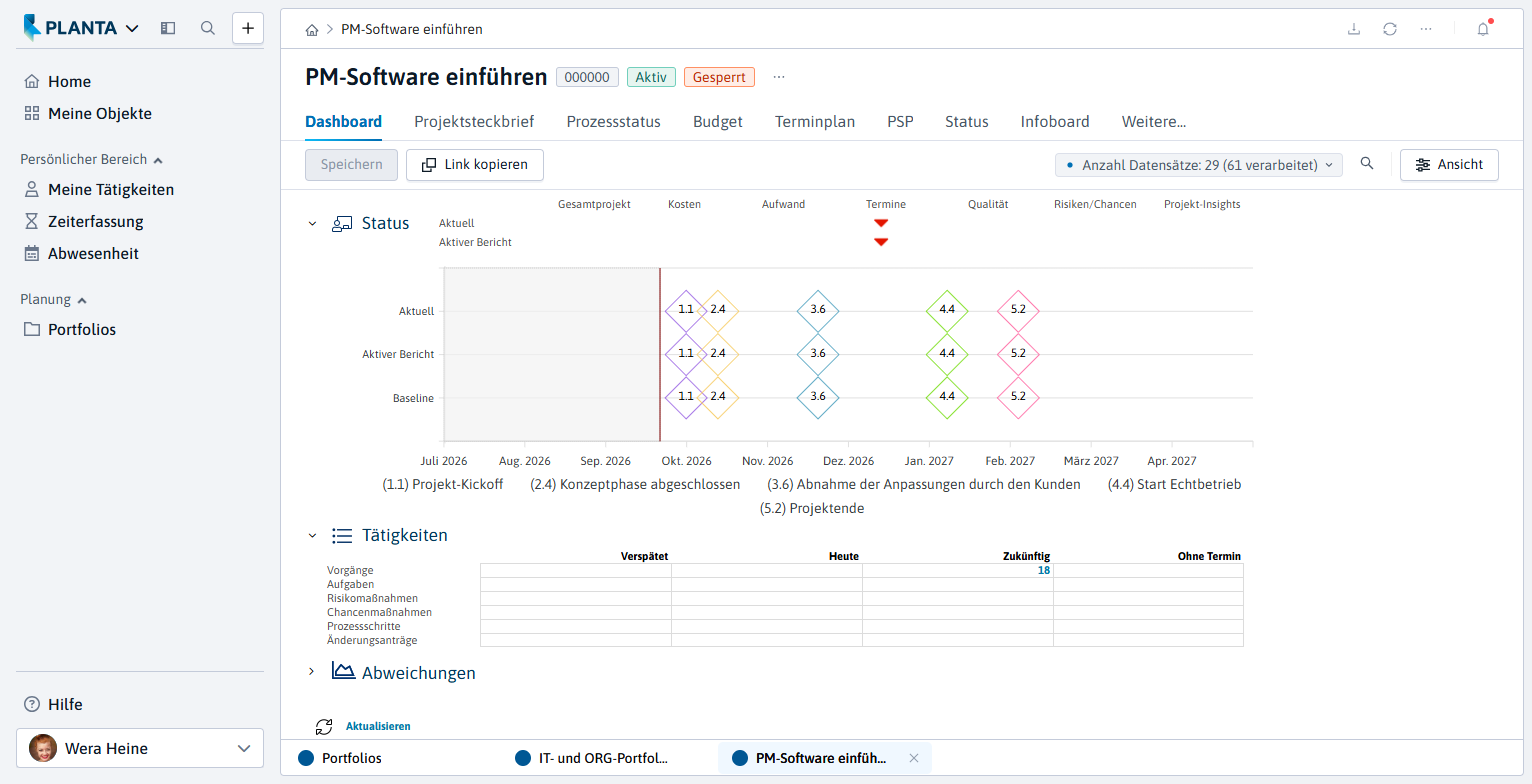
Task: Open the search icon in sidebar header
Action: coord(208,28)
